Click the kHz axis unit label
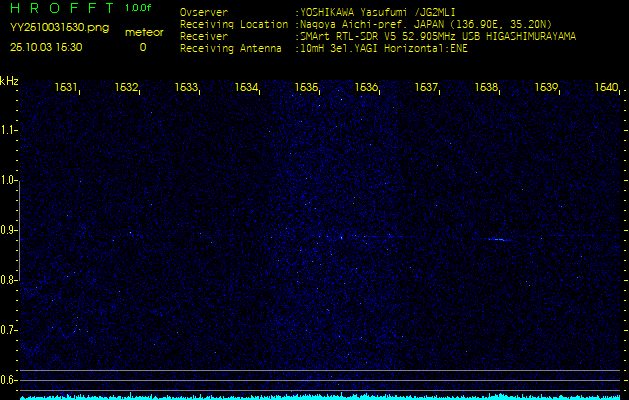This screenshot has height=400, width=629. click(x=9, y=81)
